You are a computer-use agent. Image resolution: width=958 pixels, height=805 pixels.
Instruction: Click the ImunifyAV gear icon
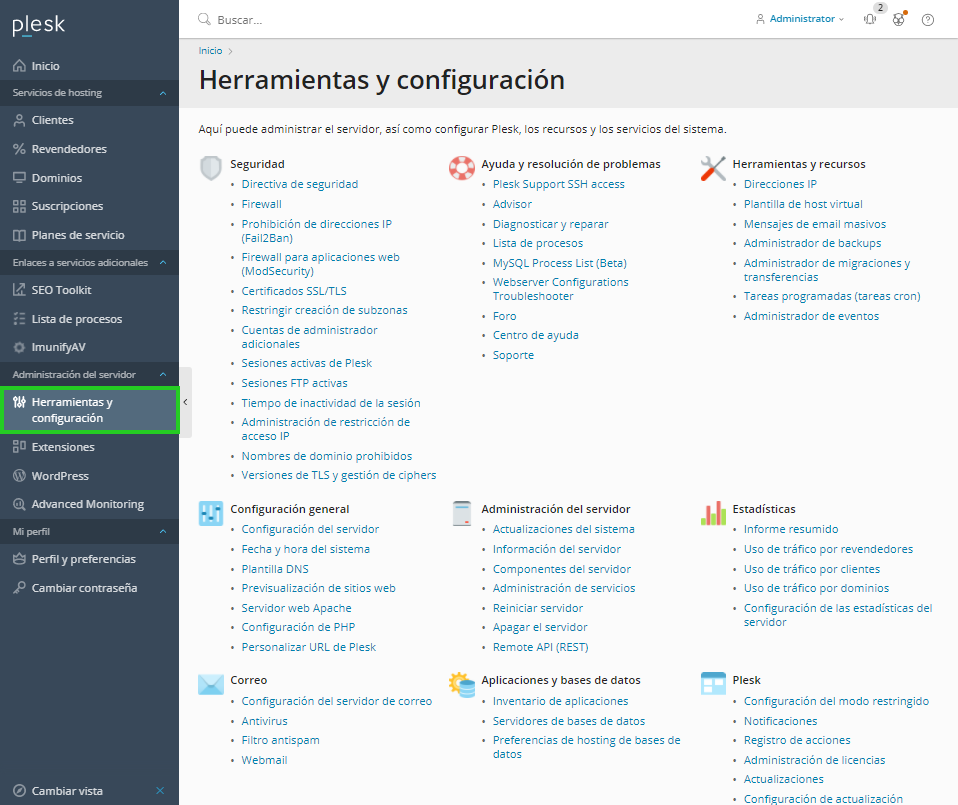[20, 348]
